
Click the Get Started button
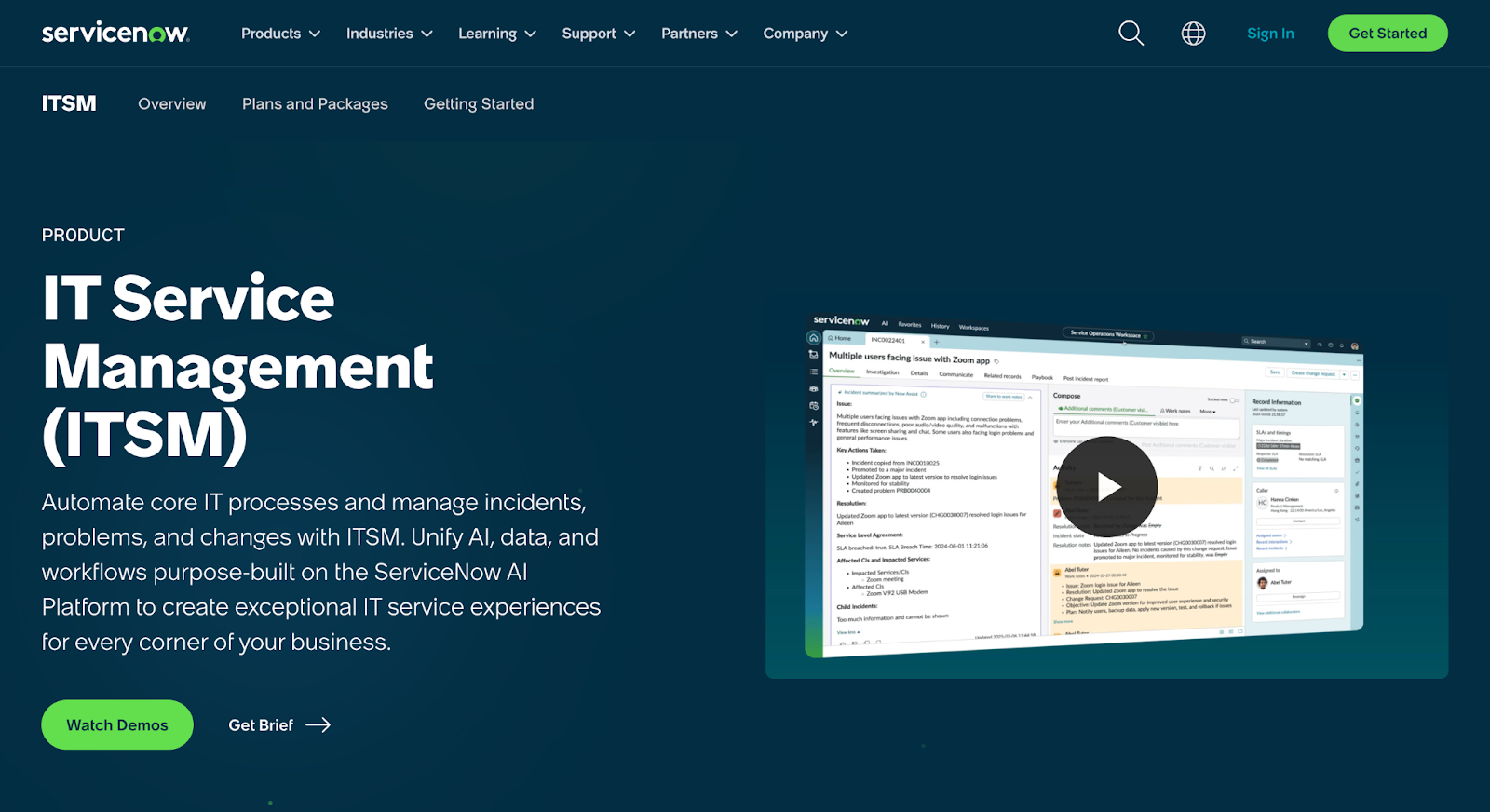1388,34
